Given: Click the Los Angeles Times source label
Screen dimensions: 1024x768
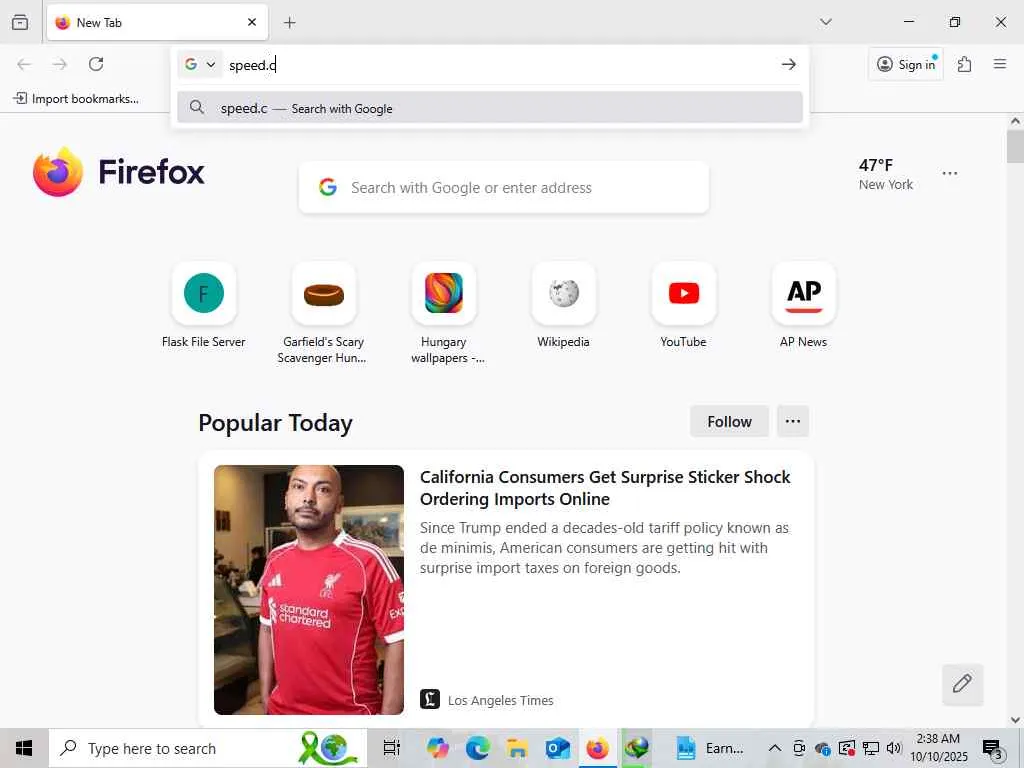Looking at the screenshot, I should pos(500,700).
